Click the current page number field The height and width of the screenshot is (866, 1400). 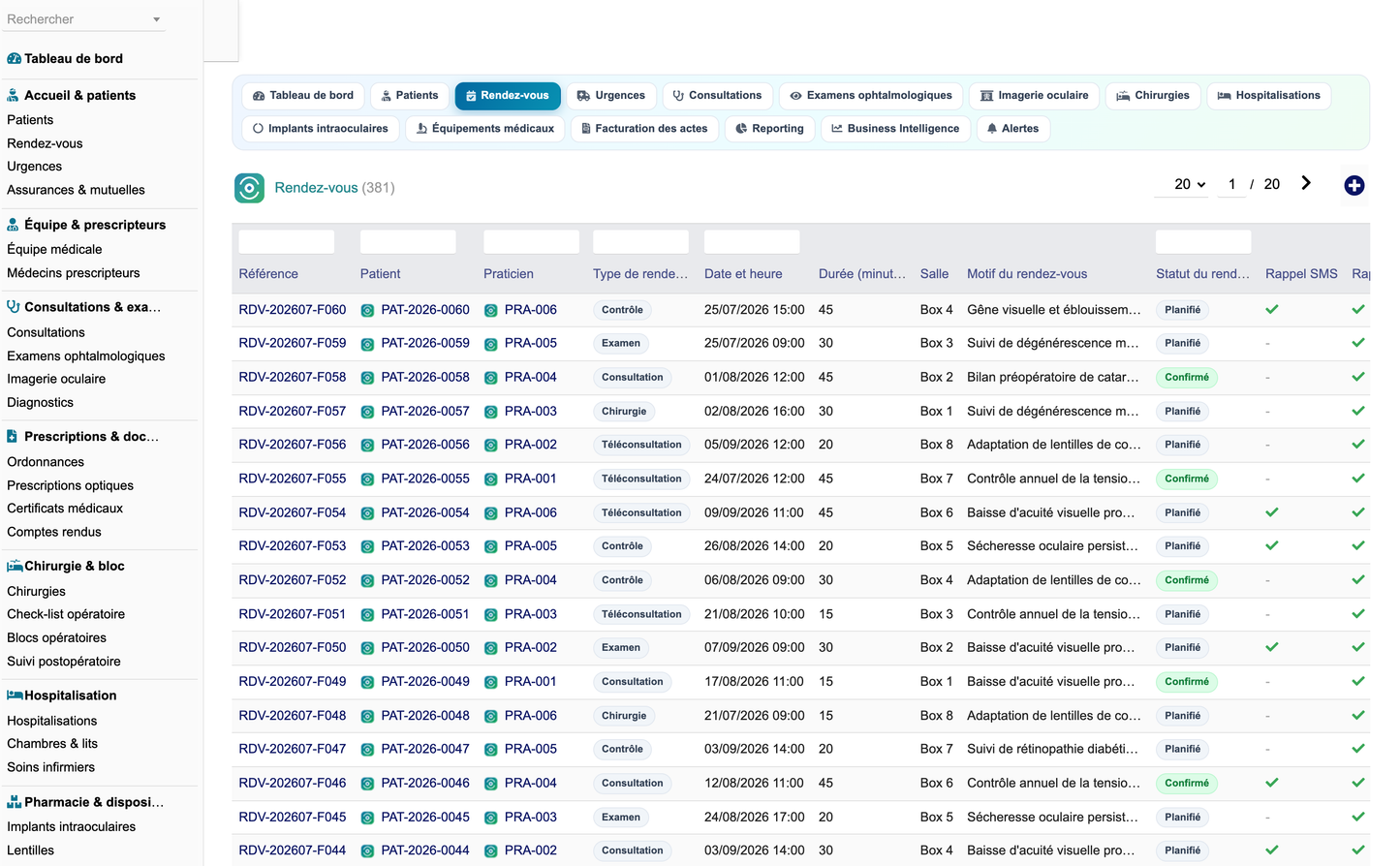pos(1231,184)
